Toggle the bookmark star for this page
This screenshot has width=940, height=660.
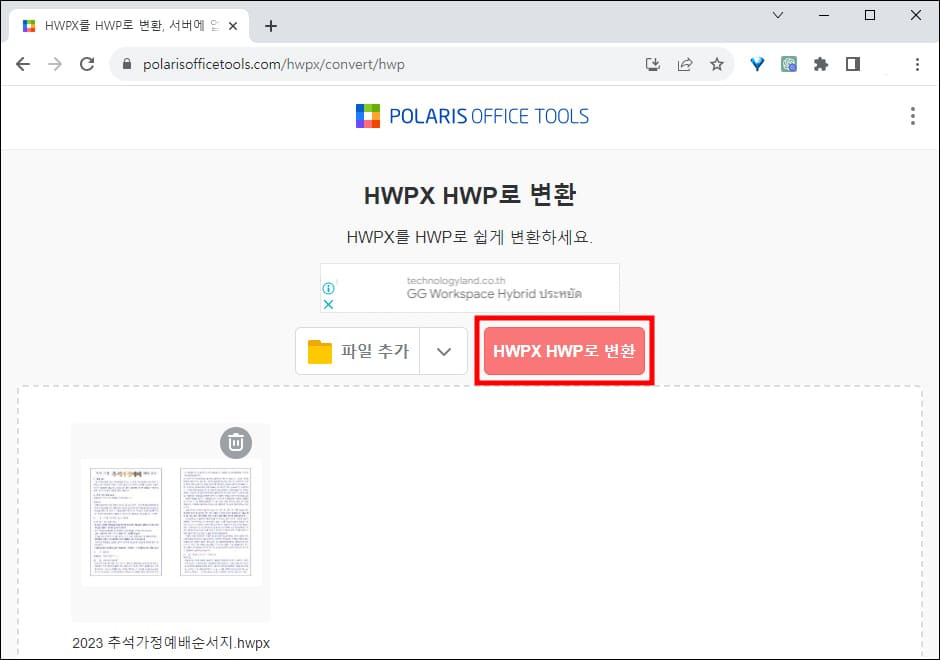[717, 63]
